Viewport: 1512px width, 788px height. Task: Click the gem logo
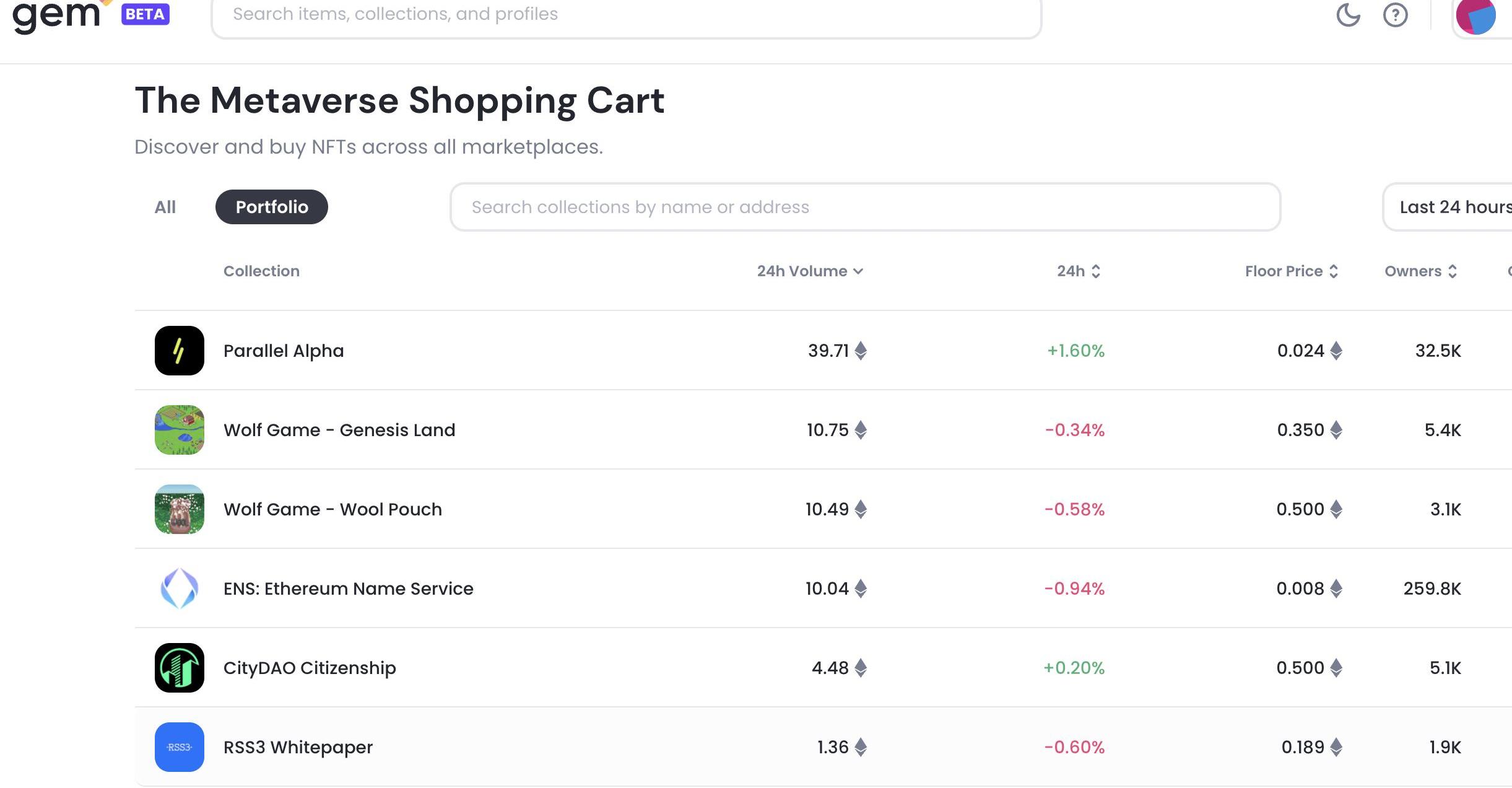(56, 16)
